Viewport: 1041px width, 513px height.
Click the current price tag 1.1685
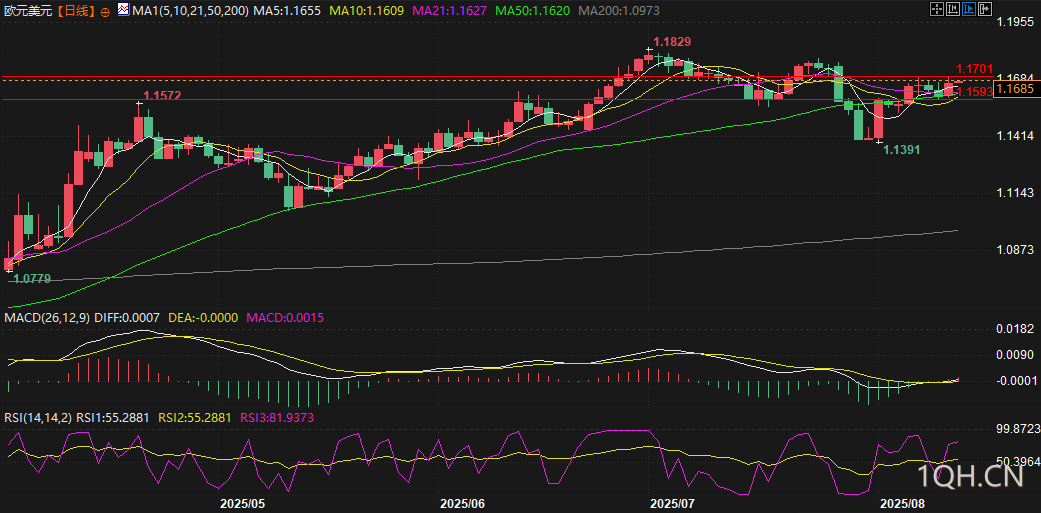pyautogui.click(x=1015, y=88)
